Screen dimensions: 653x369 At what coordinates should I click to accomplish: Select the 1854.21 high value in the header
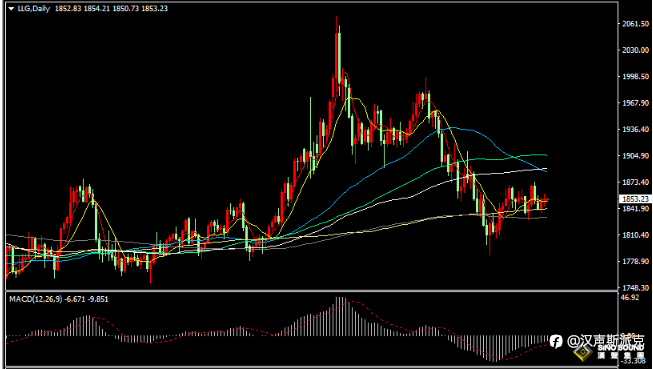coord(97,8)
